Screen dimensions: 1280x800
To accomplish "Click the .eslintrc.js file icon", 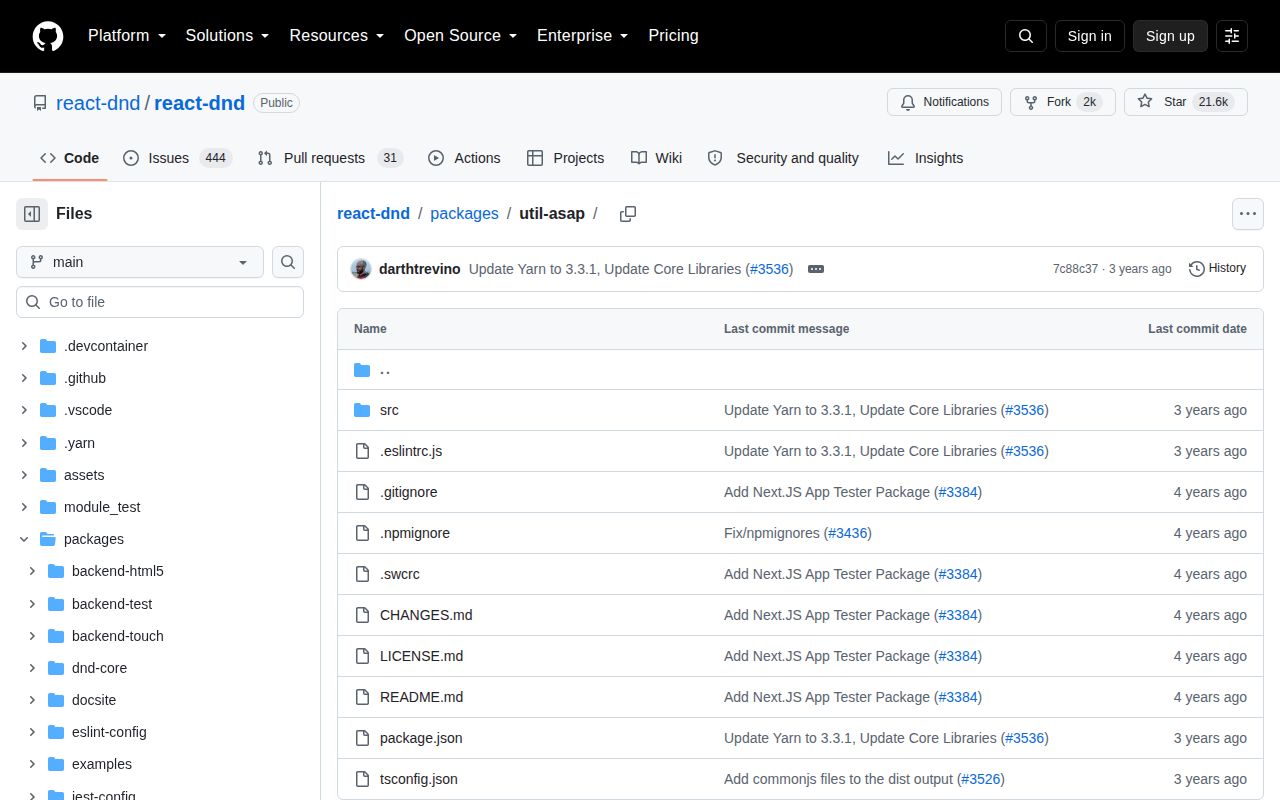I will pos(362,451).
